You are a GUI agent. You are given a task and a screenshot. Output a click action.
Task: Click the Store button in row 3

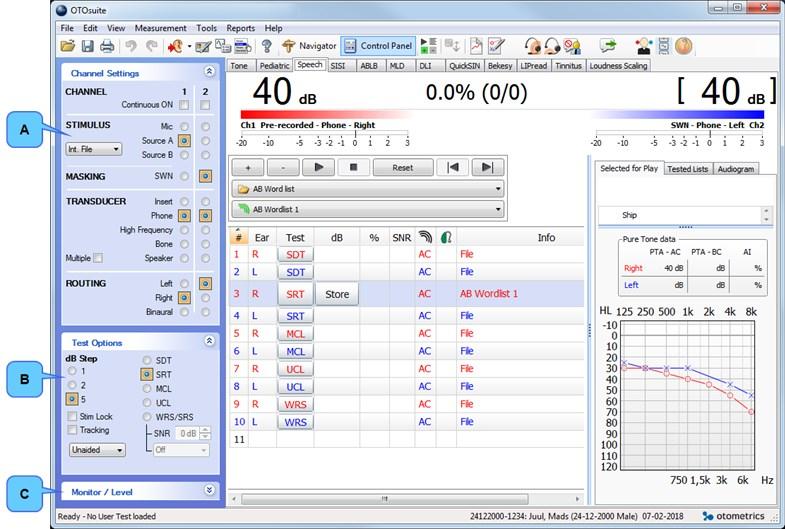pyautogui.click(x=337, y=294)
